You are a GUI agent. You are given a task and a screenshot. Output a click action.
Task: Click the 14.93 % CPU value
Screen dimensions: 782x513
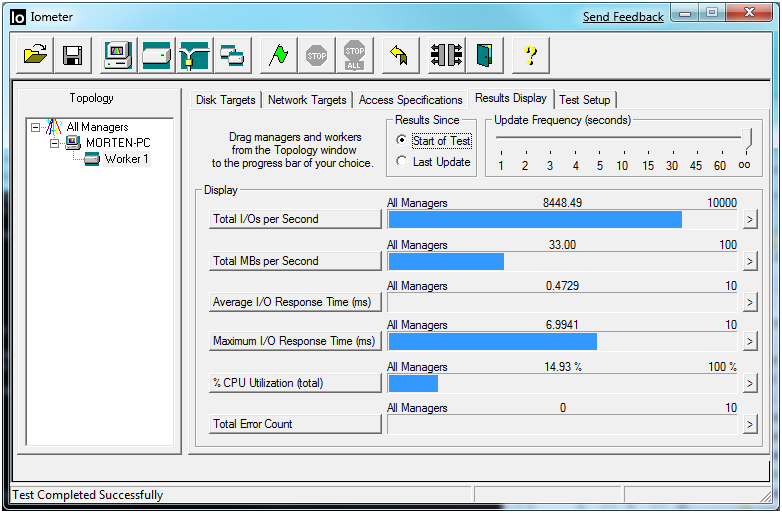(563, 367)
